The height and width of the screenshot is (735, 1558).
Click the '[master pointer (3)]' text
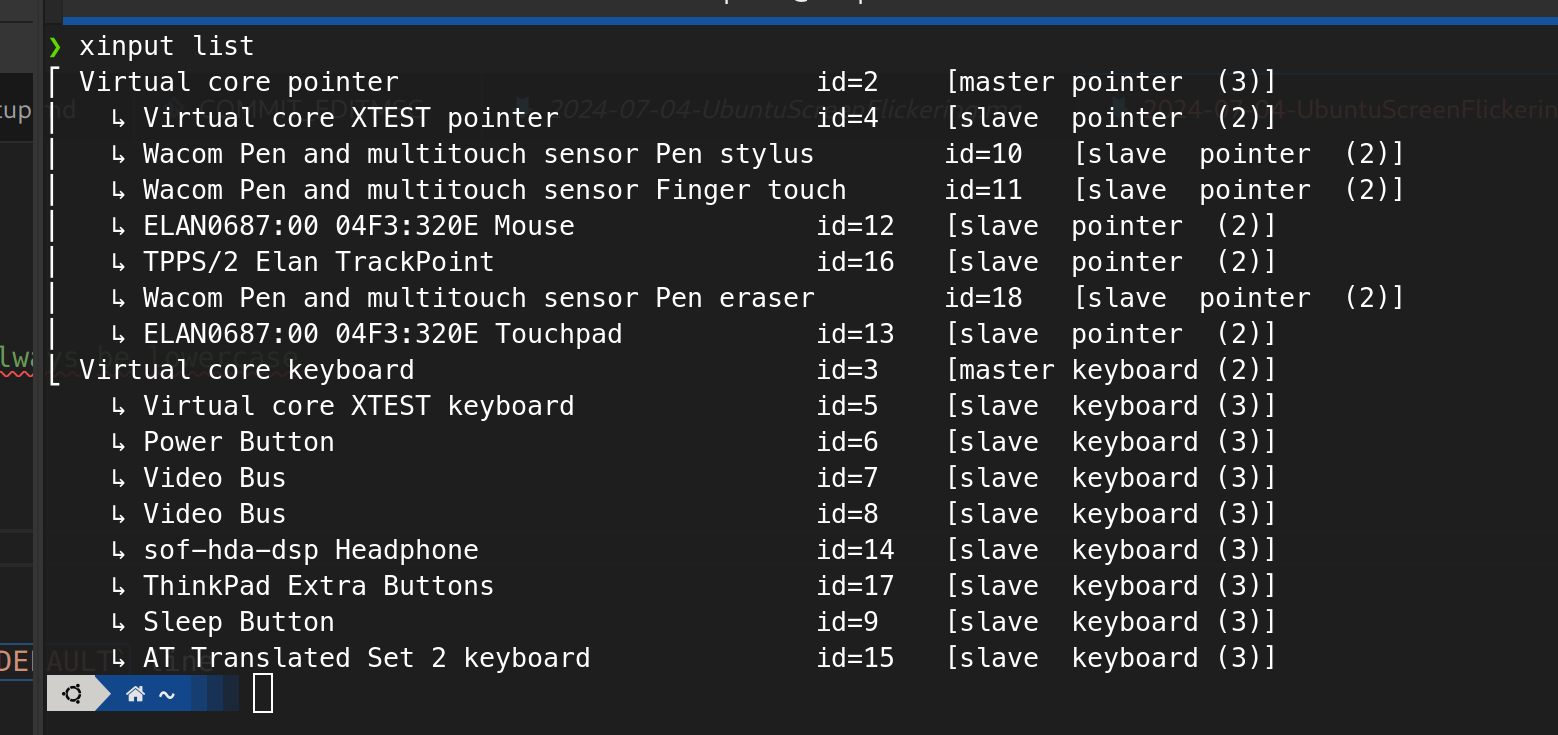1111,82
